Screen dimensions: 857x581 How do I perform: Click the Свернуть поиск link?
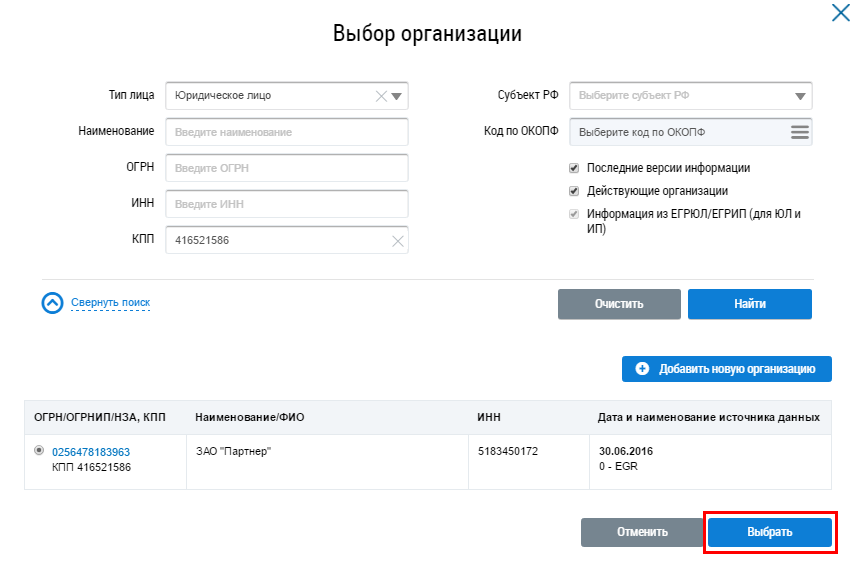(110, 303)
